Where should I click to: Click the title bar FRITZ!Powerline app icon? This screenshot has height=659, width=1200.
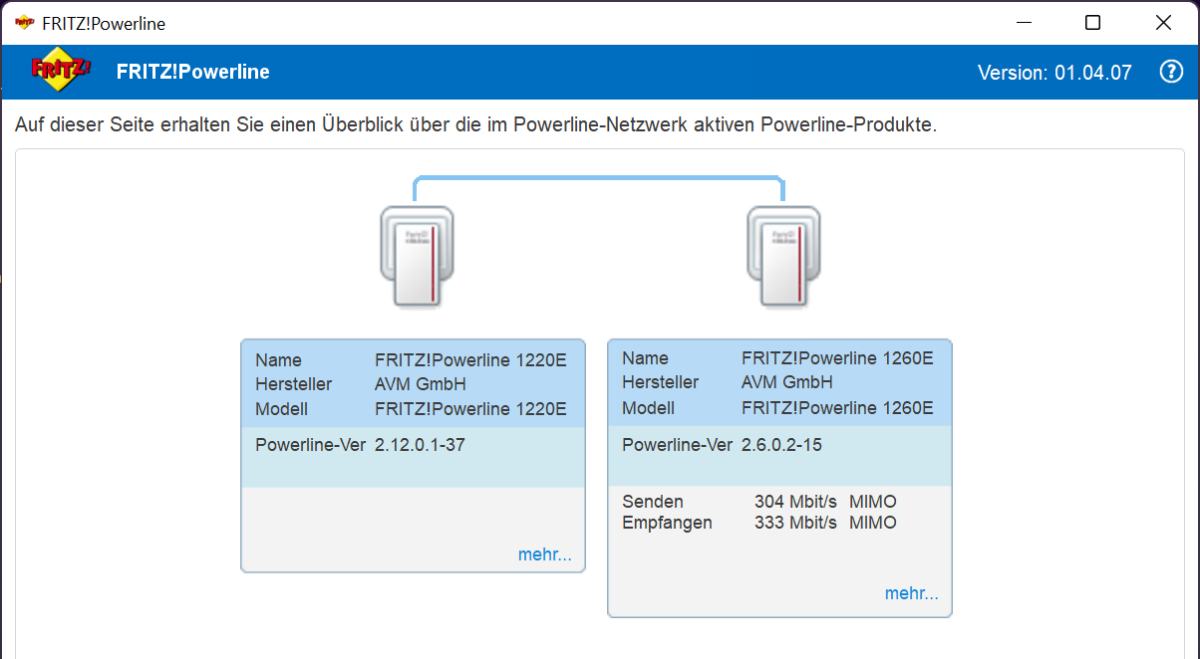pyautogui.click(x=24, y=23)
